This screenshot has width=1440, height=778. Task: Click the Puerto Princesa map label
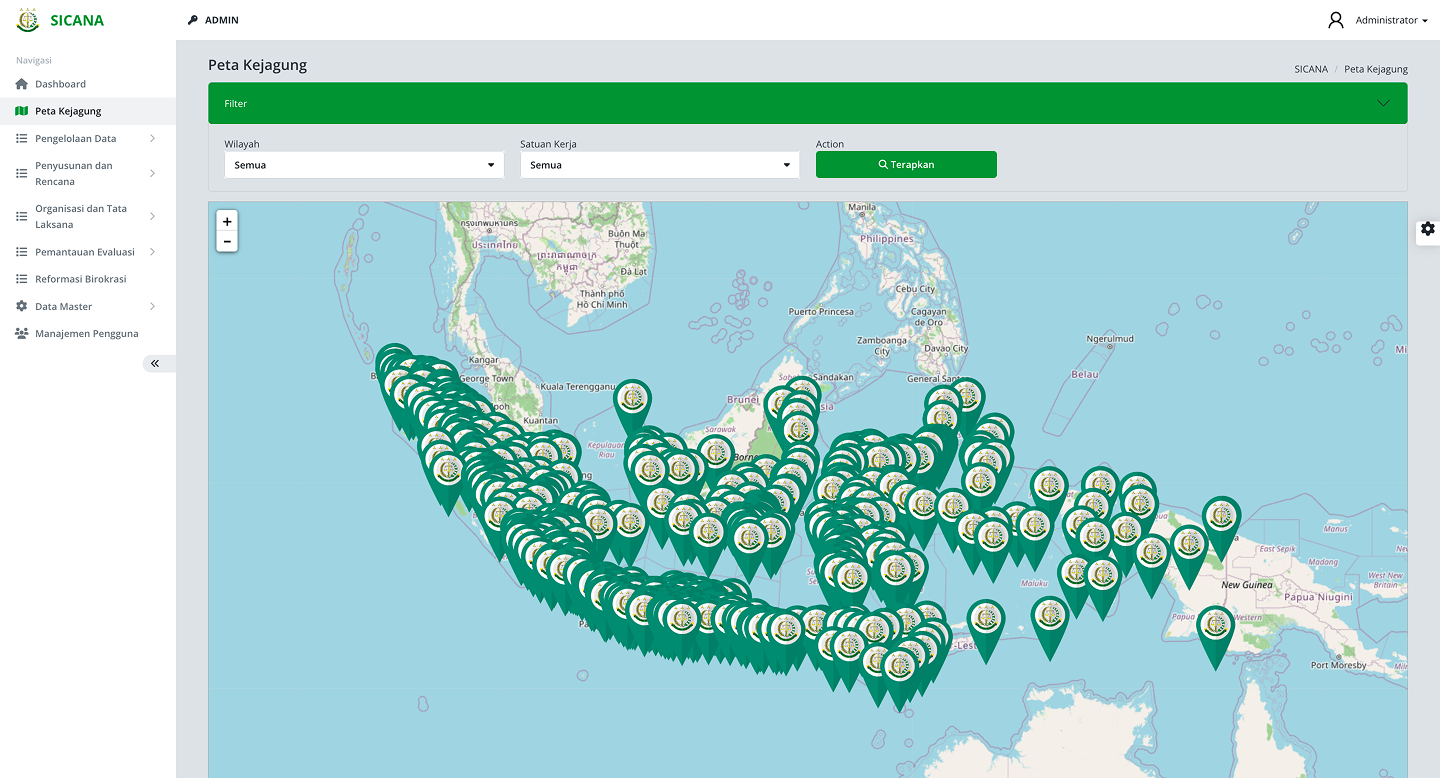tap(821, 311)
